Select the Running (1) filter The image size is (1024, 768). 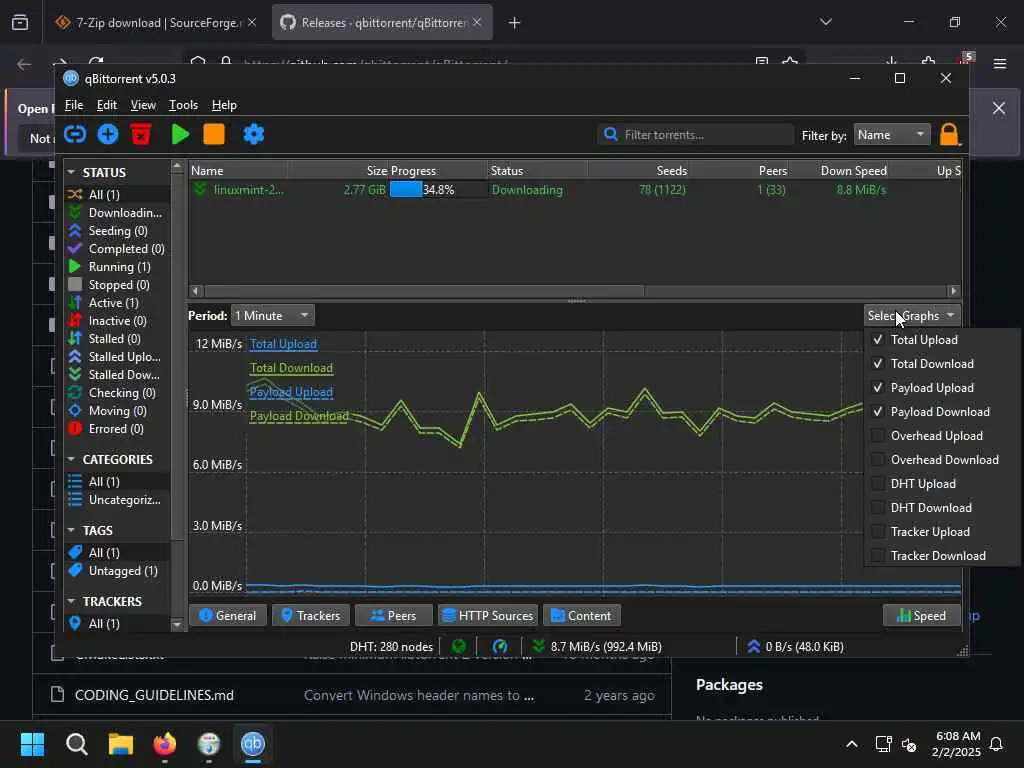pyautogui.click(x=116, y=266)
